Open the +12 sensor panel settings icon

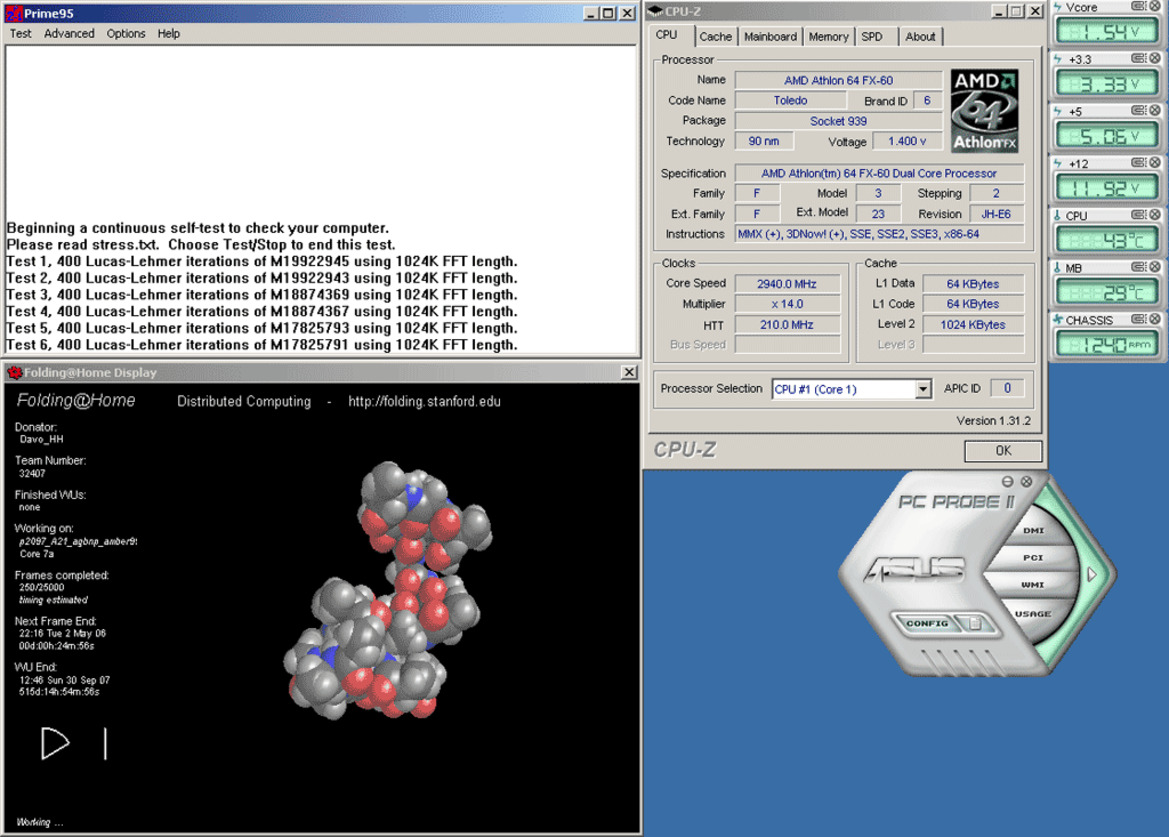click(1138, 162)
